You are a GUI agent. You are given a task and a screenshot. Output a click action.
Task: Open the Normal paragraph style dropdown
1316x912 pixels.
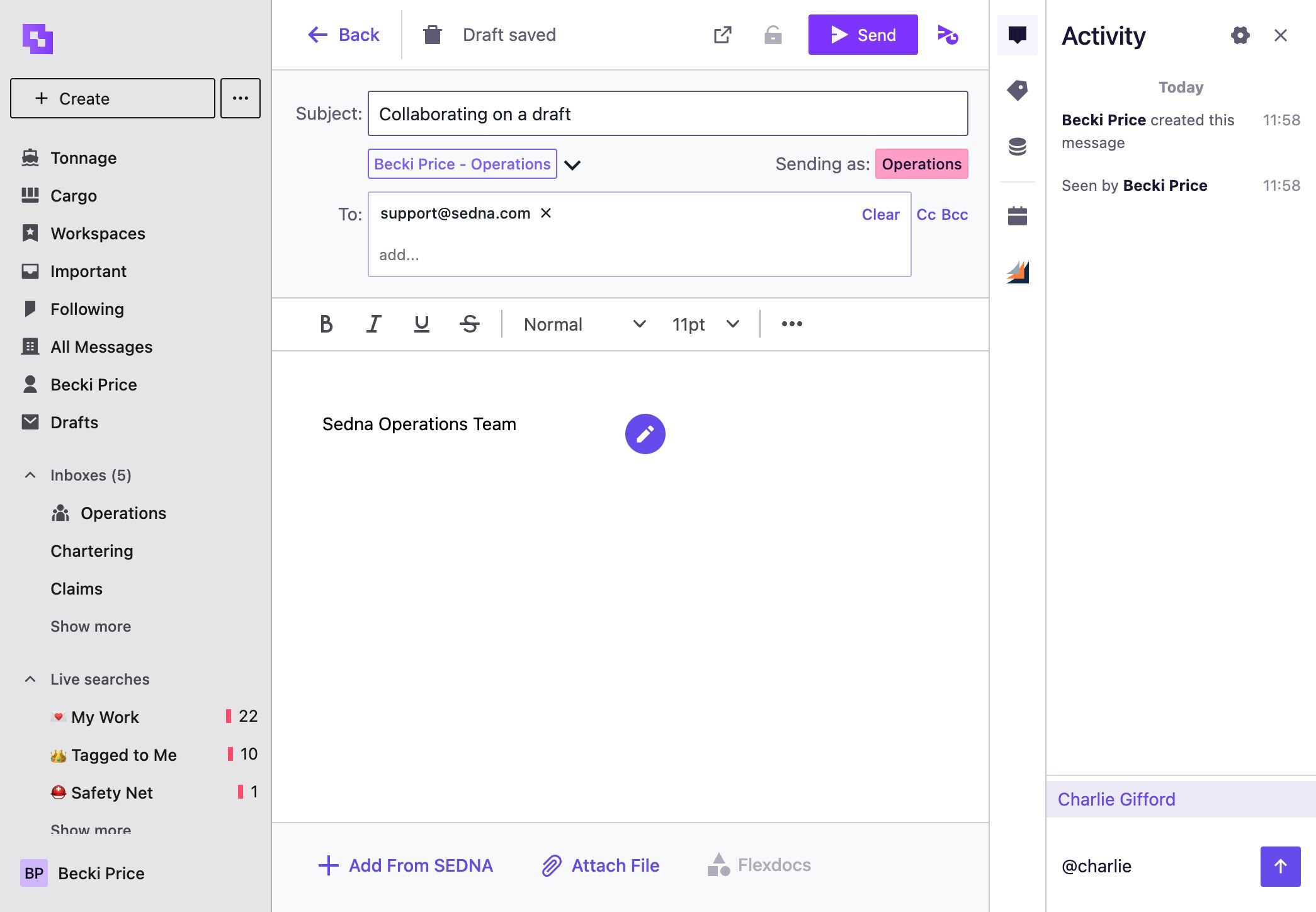tap(585, 324)
